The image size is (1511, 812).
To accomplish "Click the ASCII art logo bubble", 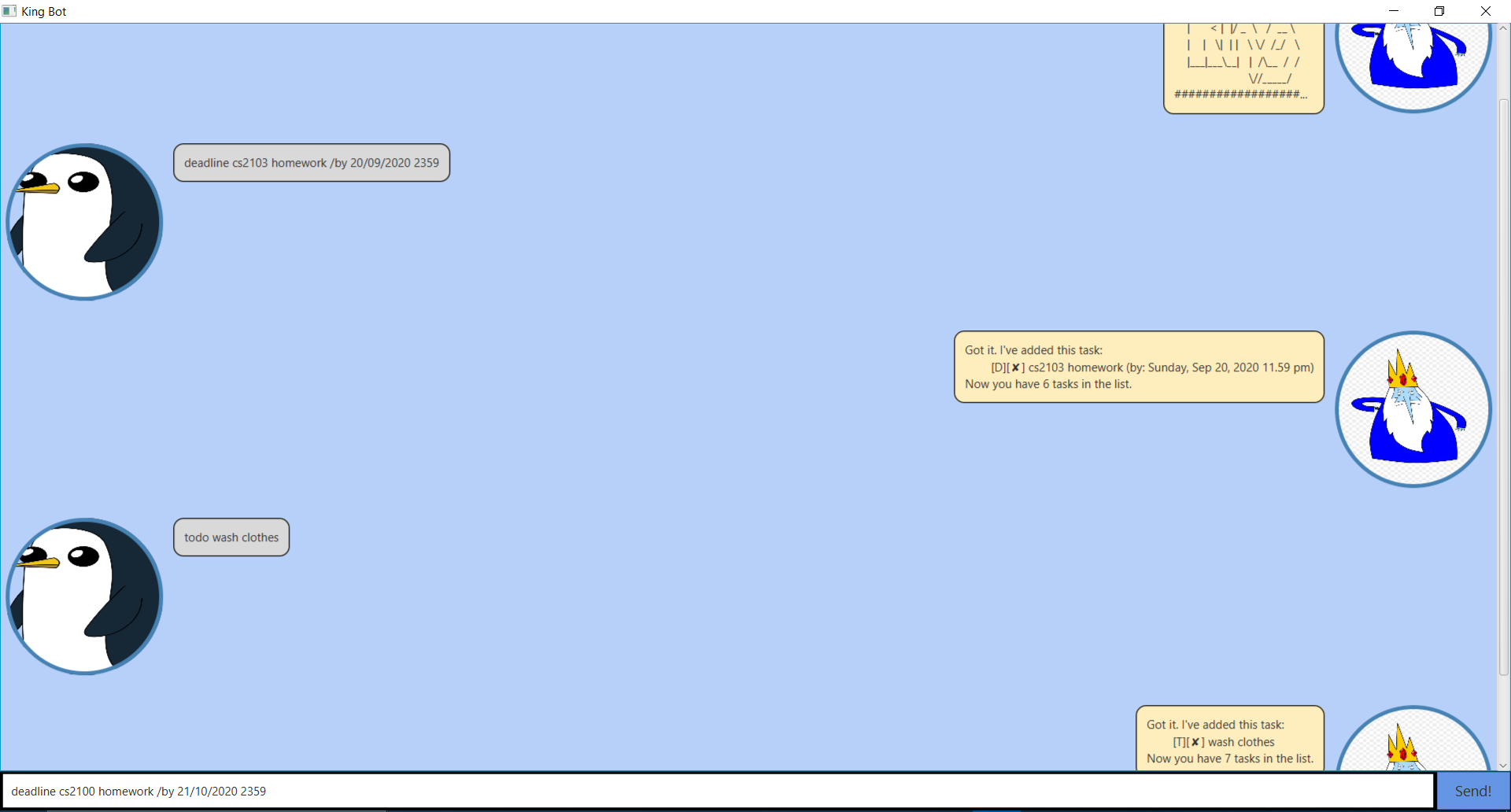I will click(1243, 68).
